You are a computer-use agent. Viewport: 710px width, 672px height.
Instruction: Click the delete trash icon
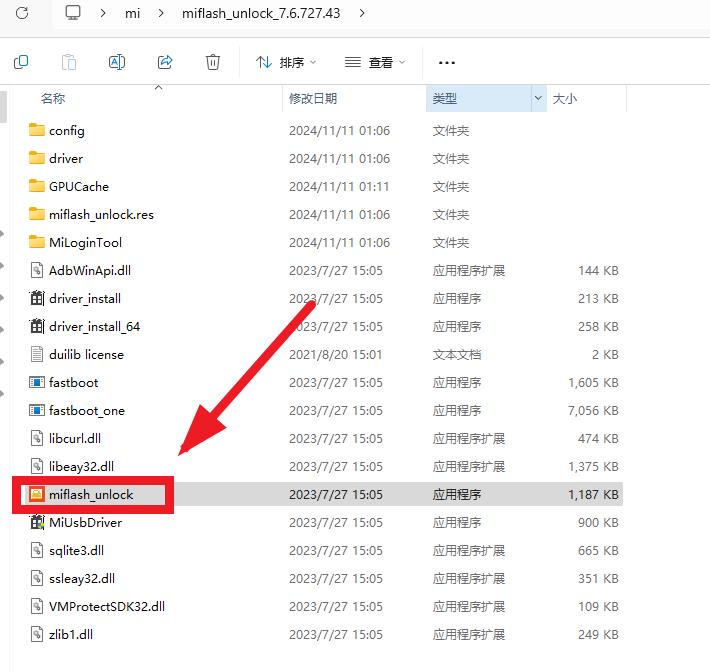[x=213, y=62]
